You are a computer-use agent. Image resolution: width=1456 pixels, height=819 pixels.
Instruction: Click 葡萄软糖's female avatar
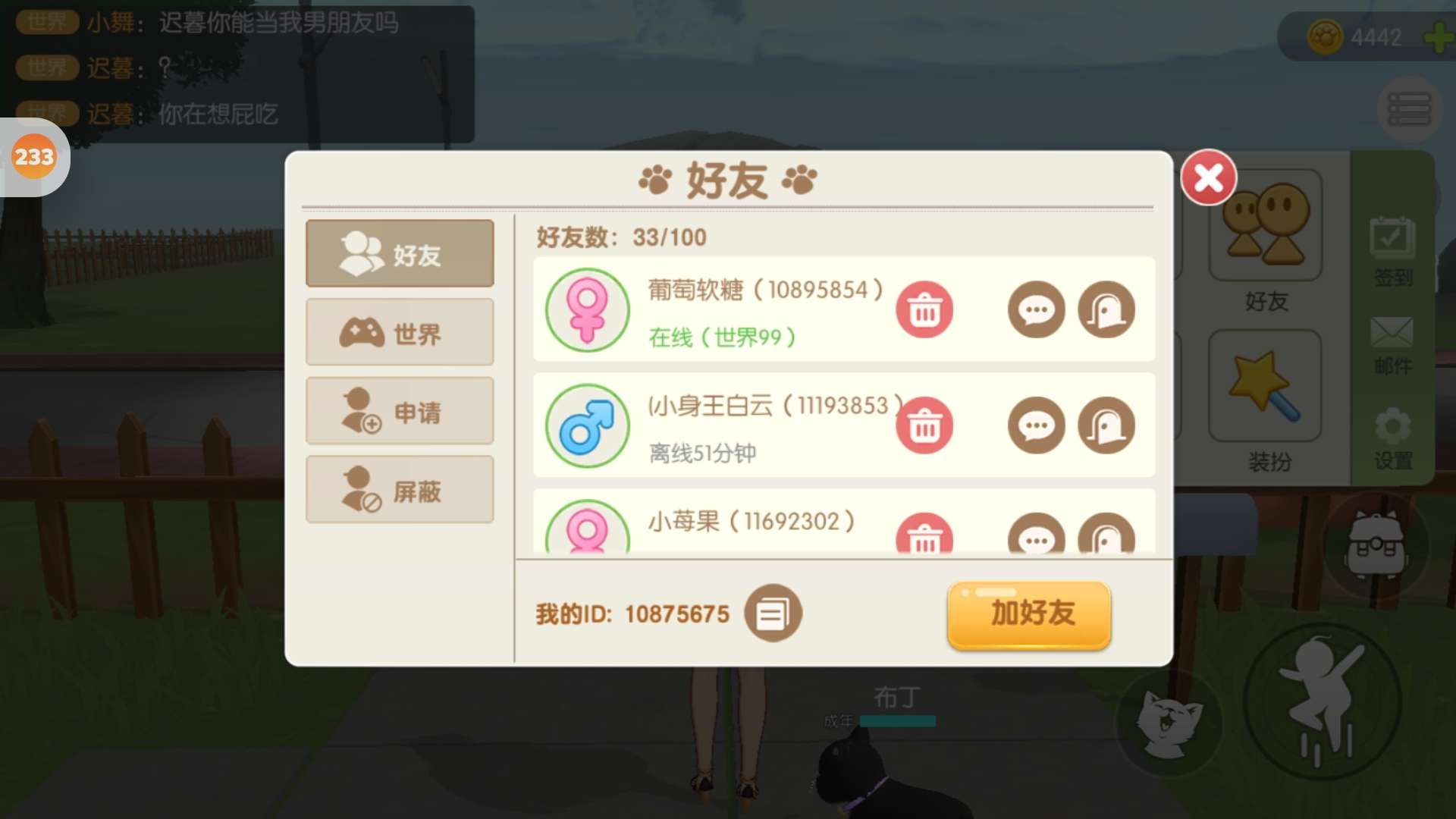[588, 309]
